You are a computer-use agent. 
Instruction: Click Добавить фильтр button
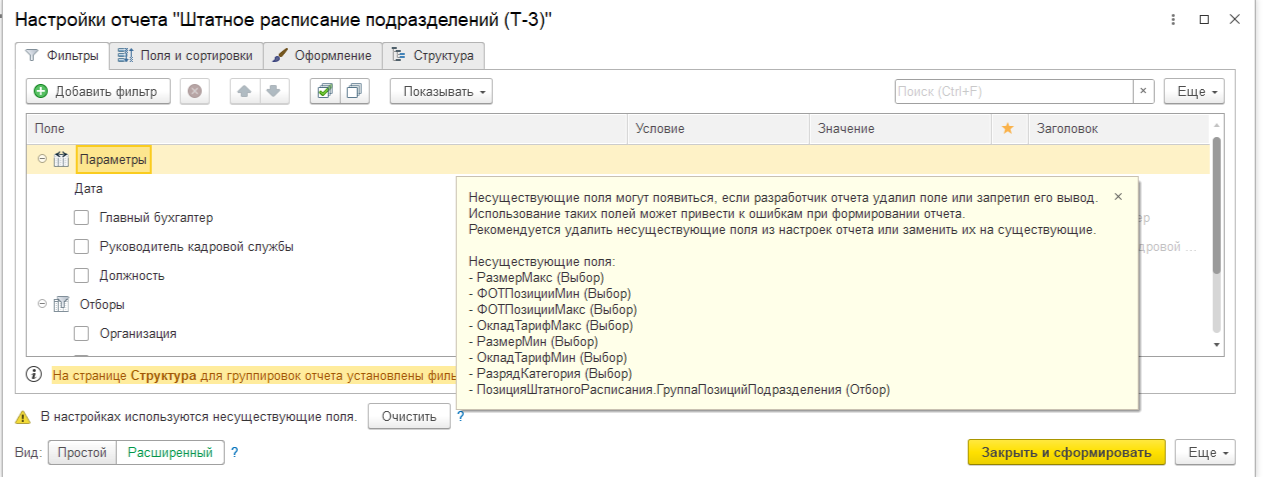[x=98, y=91]
